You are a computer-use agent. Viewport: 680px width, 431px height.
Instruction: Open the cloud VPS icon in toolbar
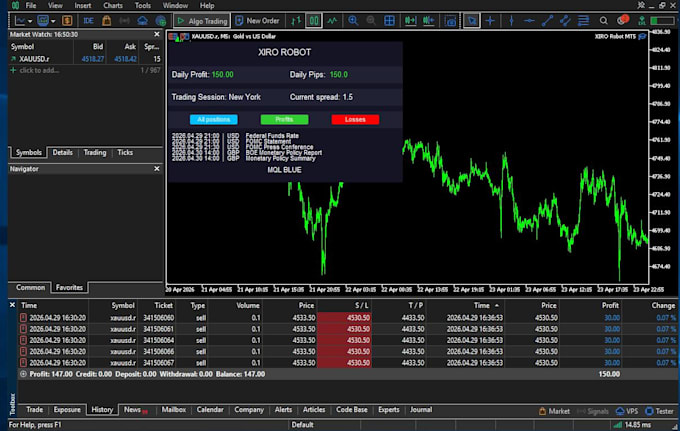tap(142, 20)
